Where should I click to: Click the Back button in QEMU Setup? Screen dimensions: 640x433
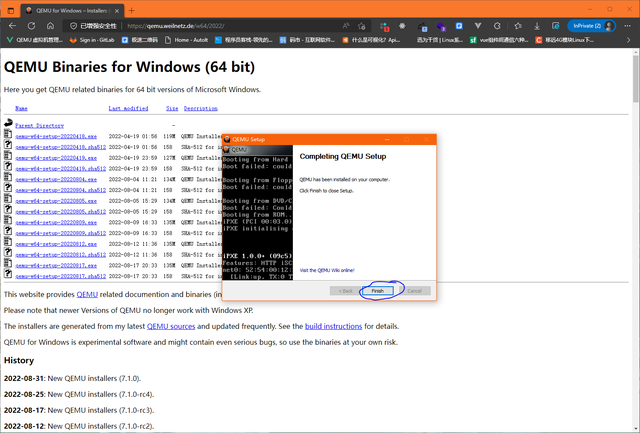[x=345, y=291]
